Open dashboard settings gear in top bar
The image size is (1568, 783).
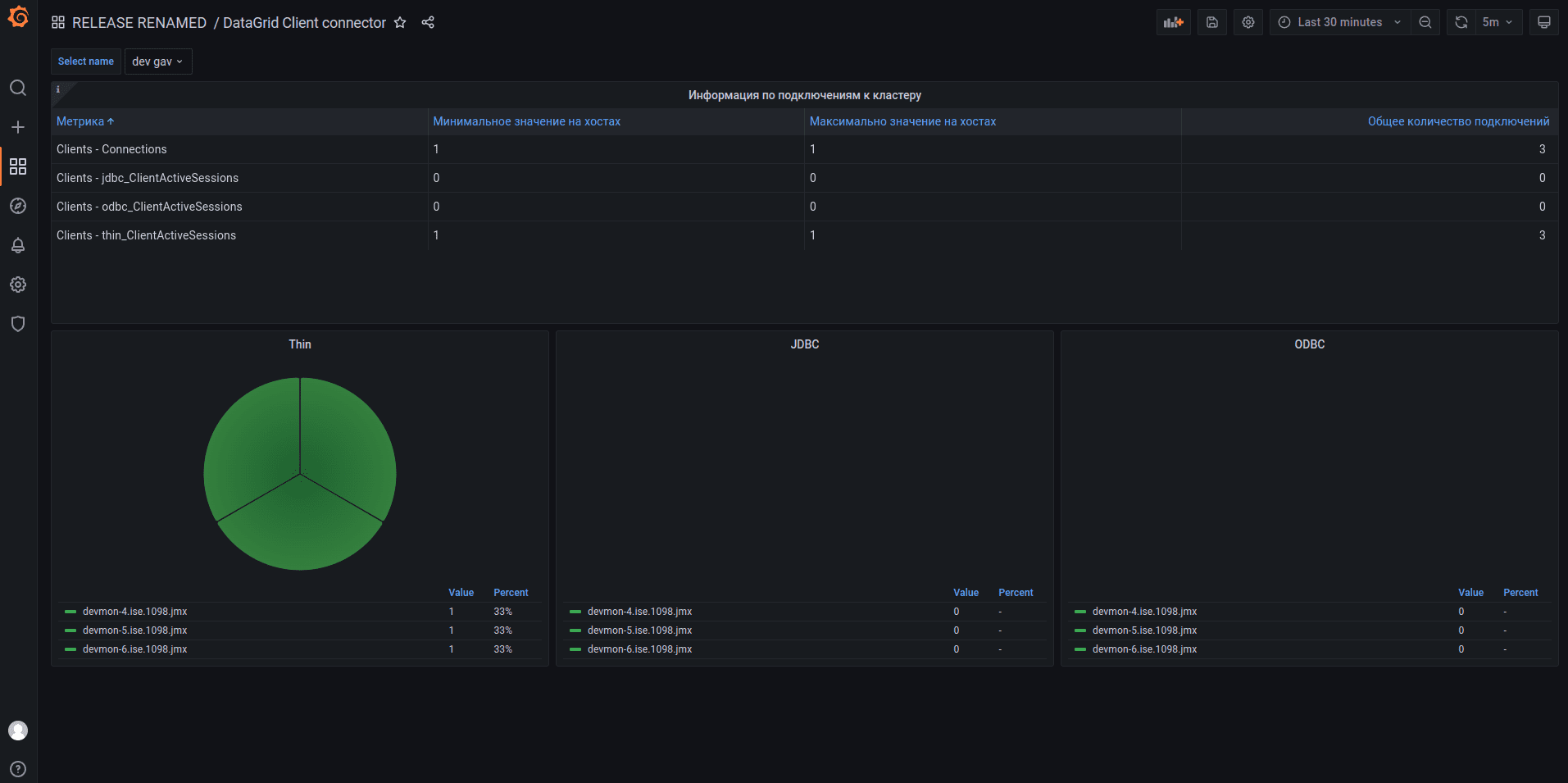pyautogui.click(x=1248, y=22)
